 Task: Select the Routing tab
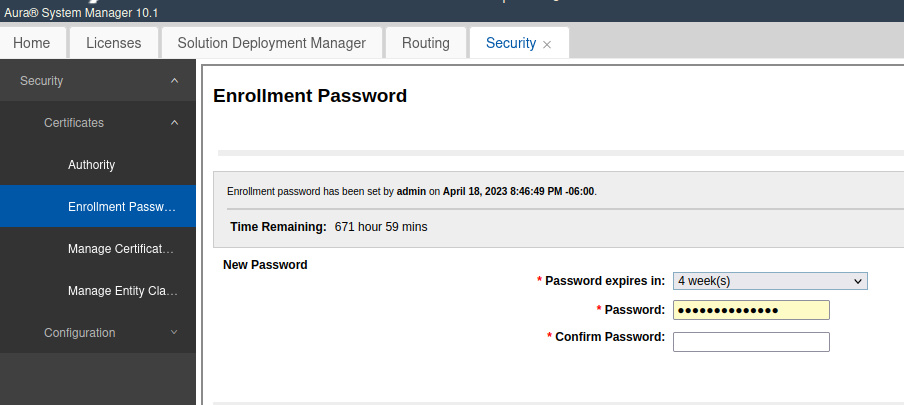[x=425, y=43]
